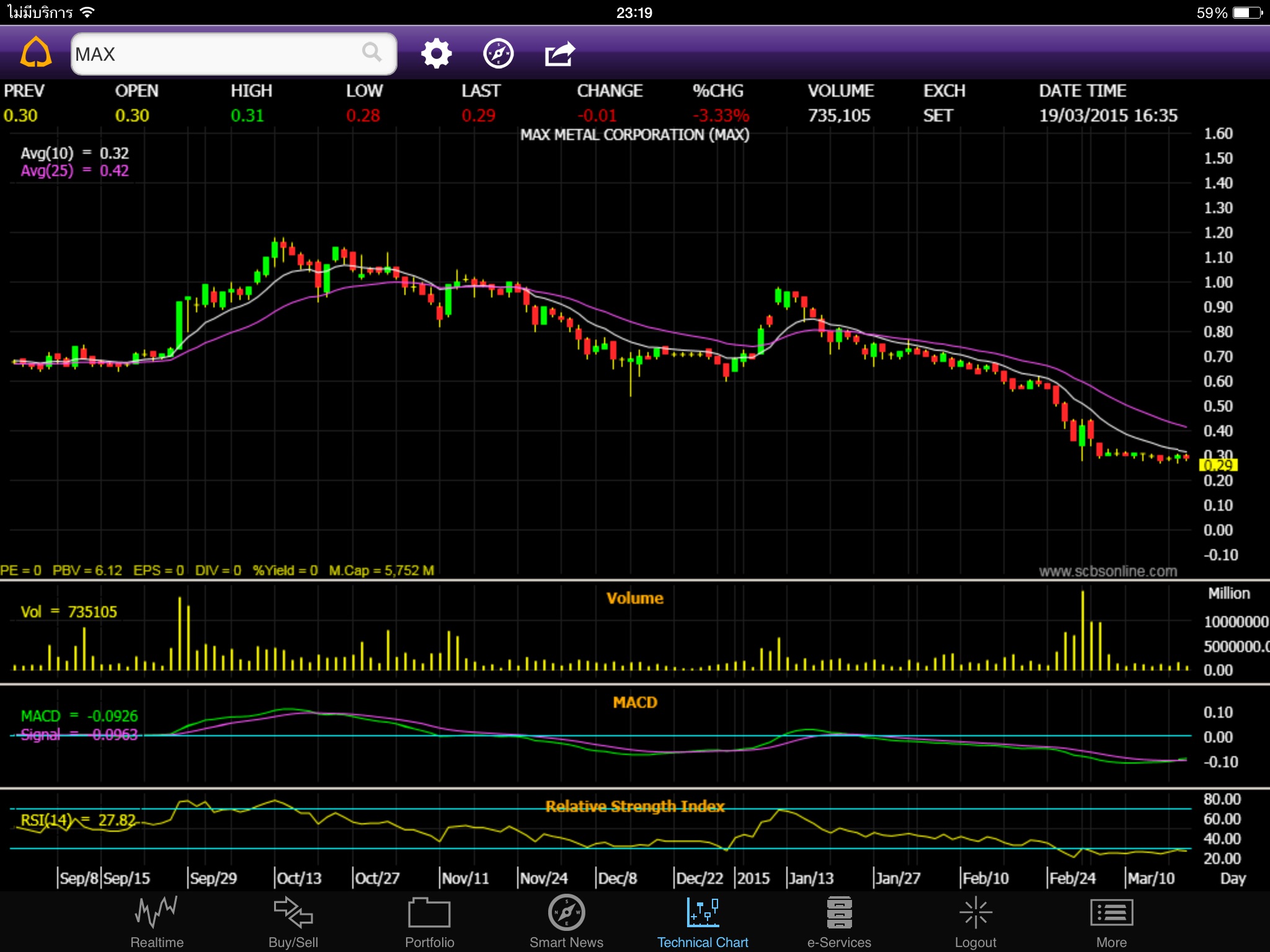Tap the yellow 0.29 price tag
Viewport: 1270px width, 952px height.
click(x=1219, y=465)
